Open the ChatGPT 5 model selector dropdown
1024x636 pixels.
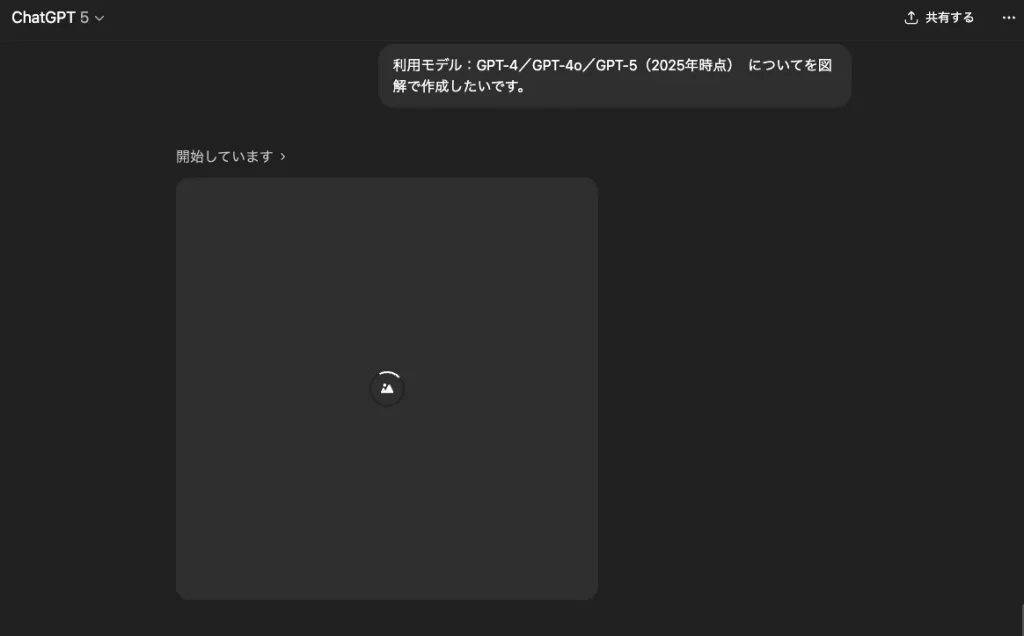click(58, 17)
